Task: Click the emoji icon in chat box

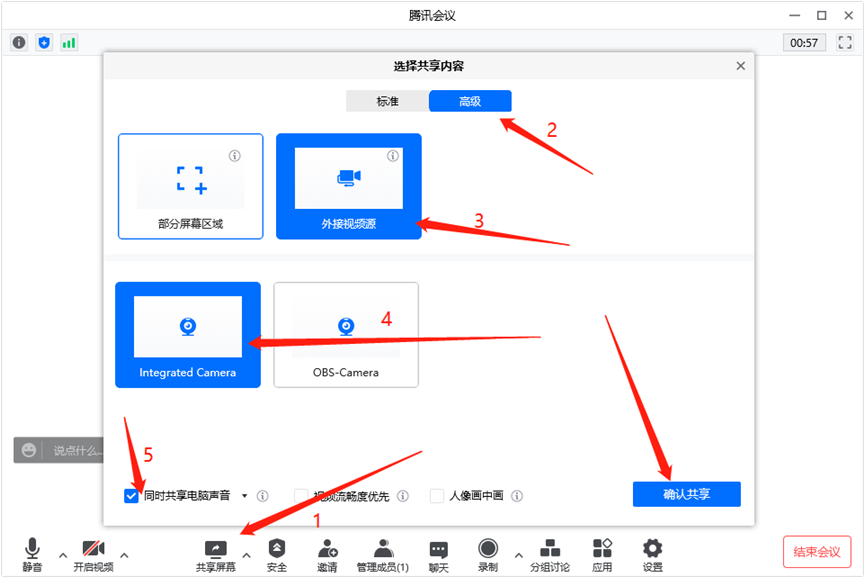Action: (29, 451)
